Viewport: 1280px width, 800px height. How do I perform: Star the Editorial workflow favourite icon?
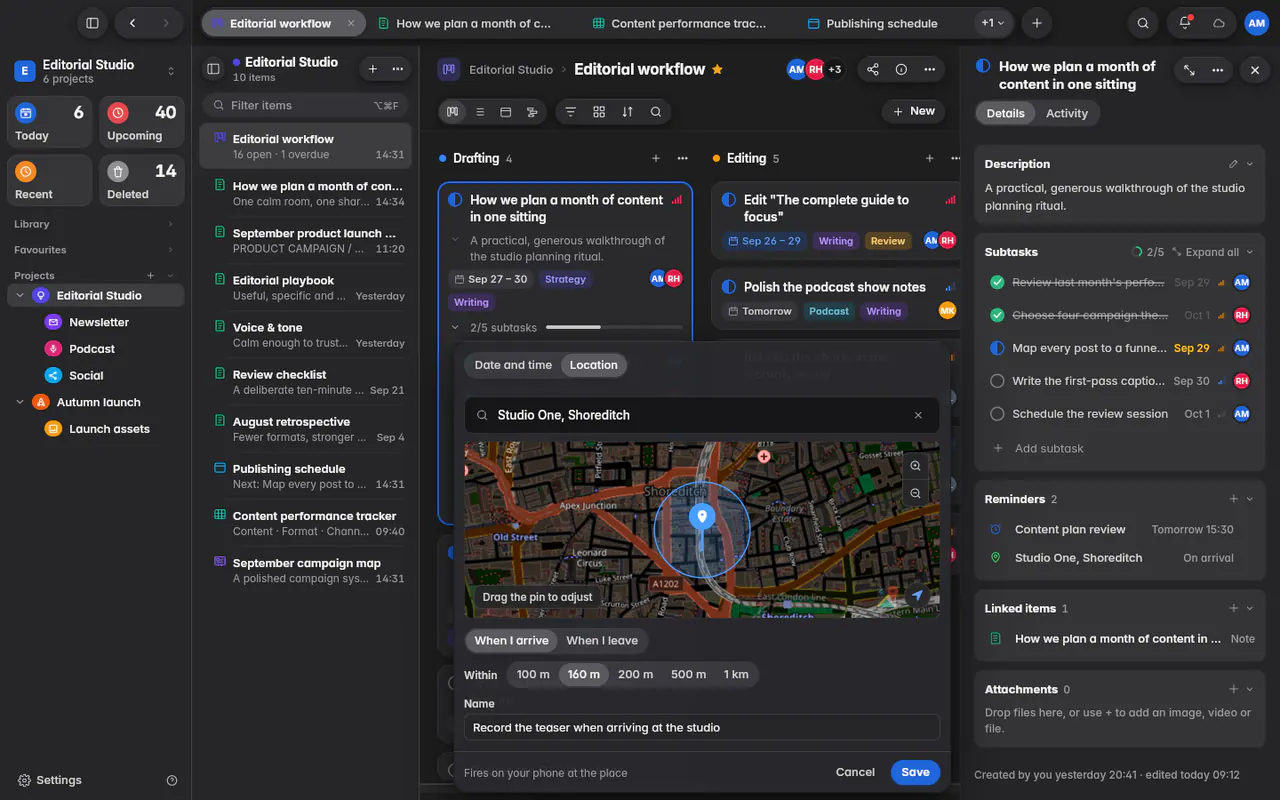(x=717, y=69)
